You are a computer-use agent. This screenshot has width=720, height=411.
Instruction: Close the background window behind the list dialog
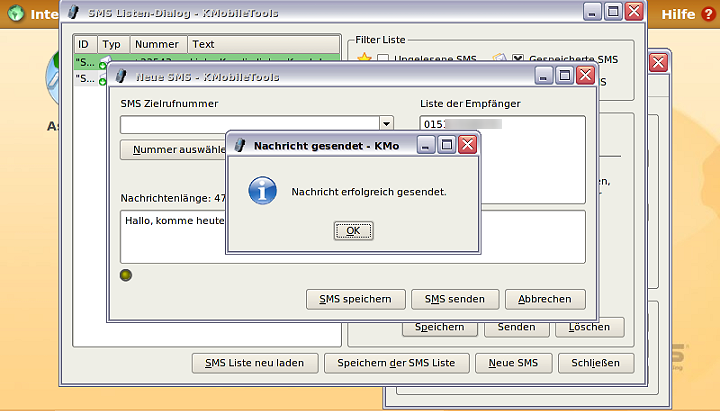pos(658,62)
